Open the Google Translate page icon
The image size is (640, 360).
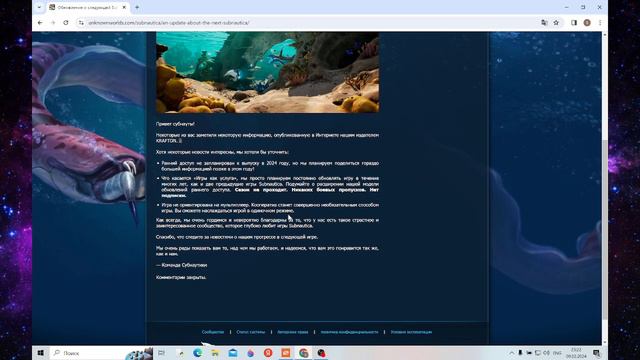pyautogui.click(x=544, y=23)
